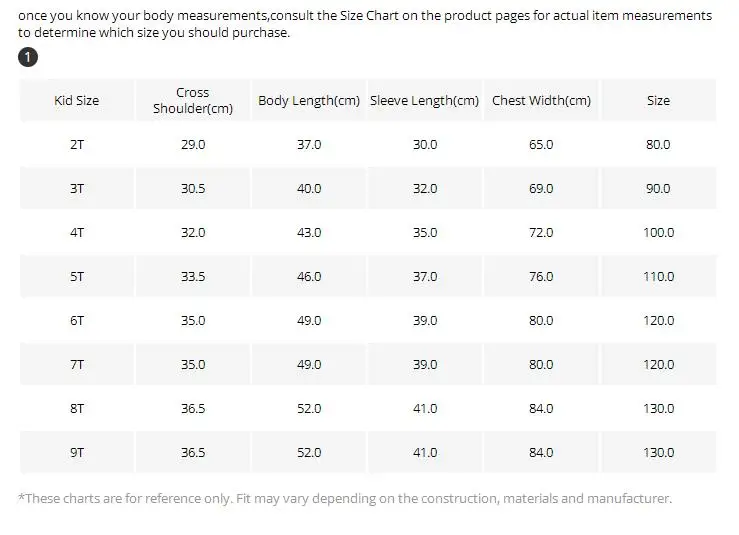Screen dimensions: 739x535
Task: Select the 65.0 chest width value
Action: [541, 145]
